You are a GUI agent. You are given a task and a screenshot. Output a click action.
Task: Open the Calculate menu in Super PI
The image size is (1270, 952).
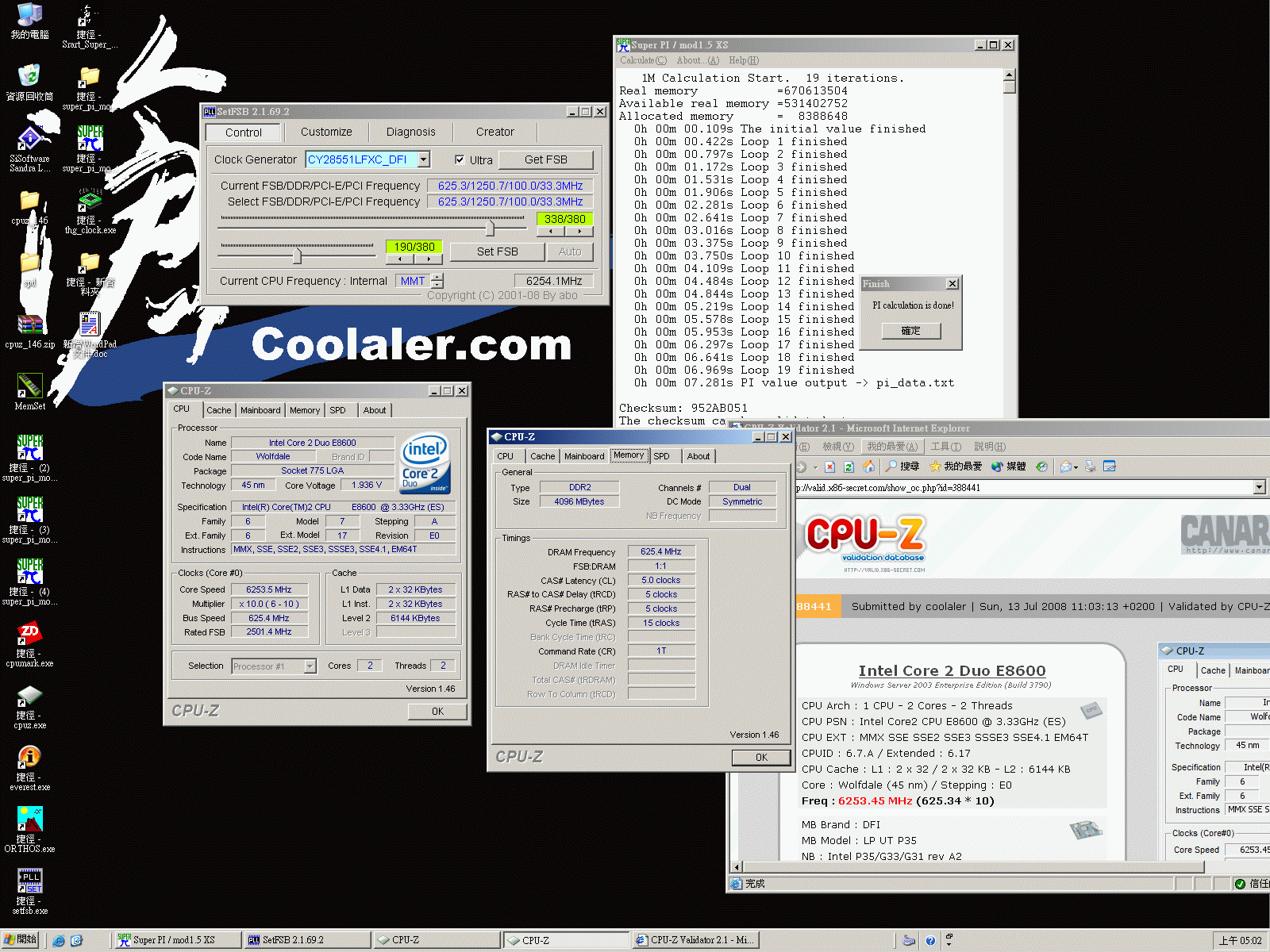643,60
